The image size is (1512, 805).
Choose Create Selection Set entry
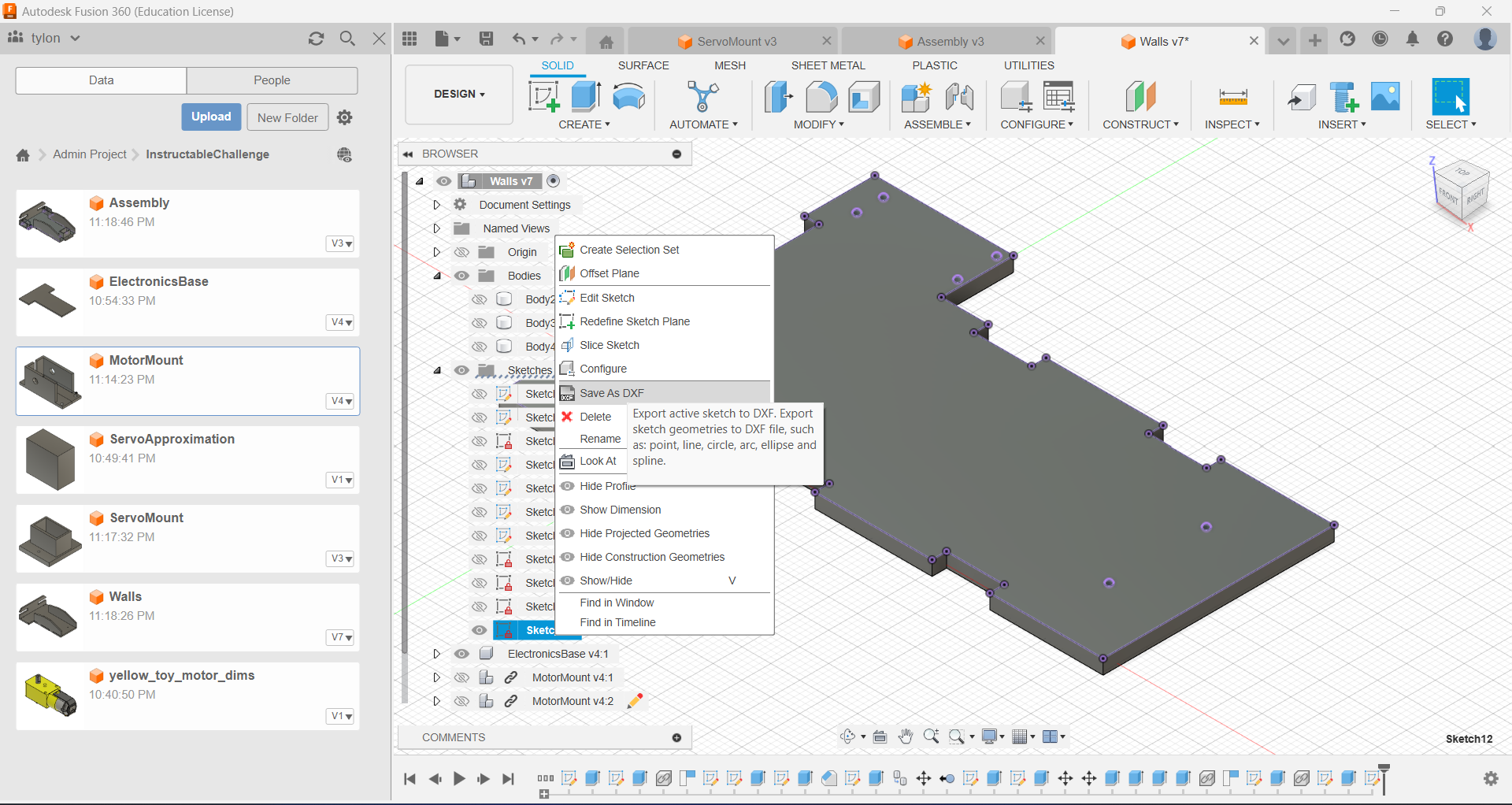[664, 250]
